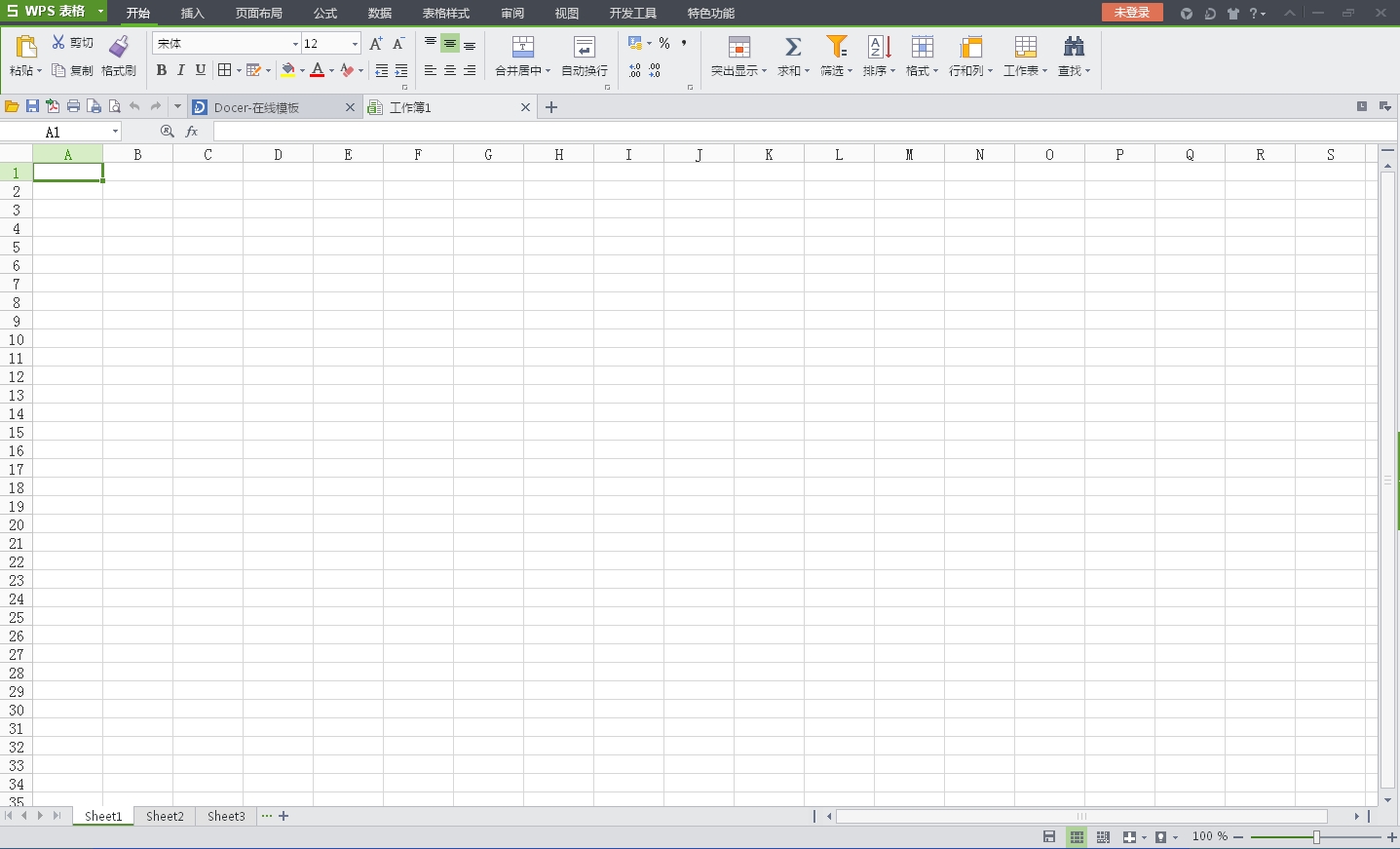Click the 未登录 sign-in button

pos(1132,13)
